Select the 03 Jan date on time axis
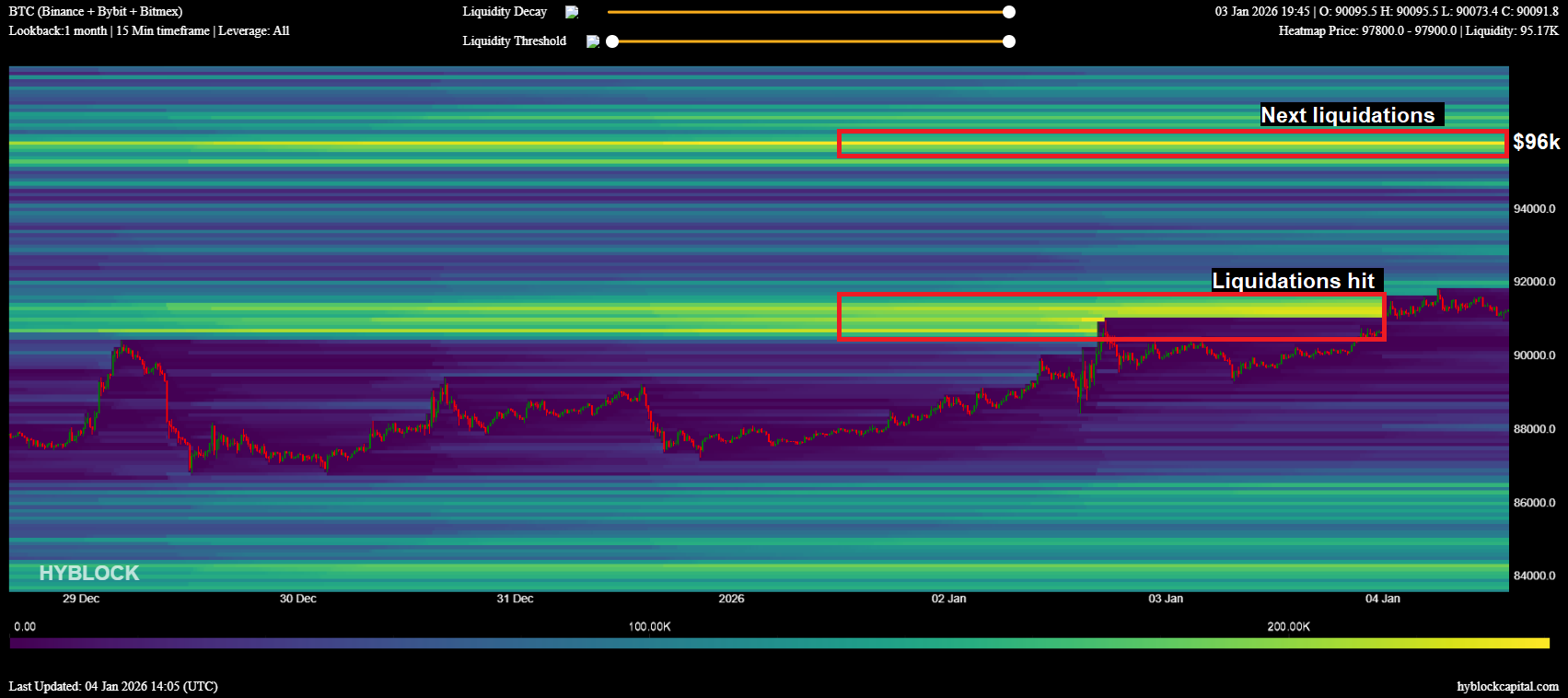The image size is (1568, 698). (x=1166, y=599)
